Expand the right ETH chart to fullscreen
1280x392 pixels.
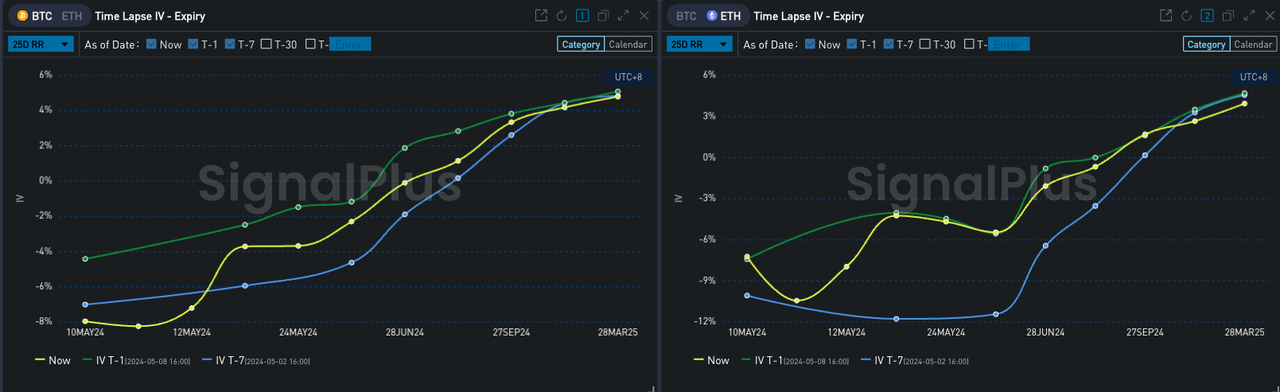[x=1248, y=15]
